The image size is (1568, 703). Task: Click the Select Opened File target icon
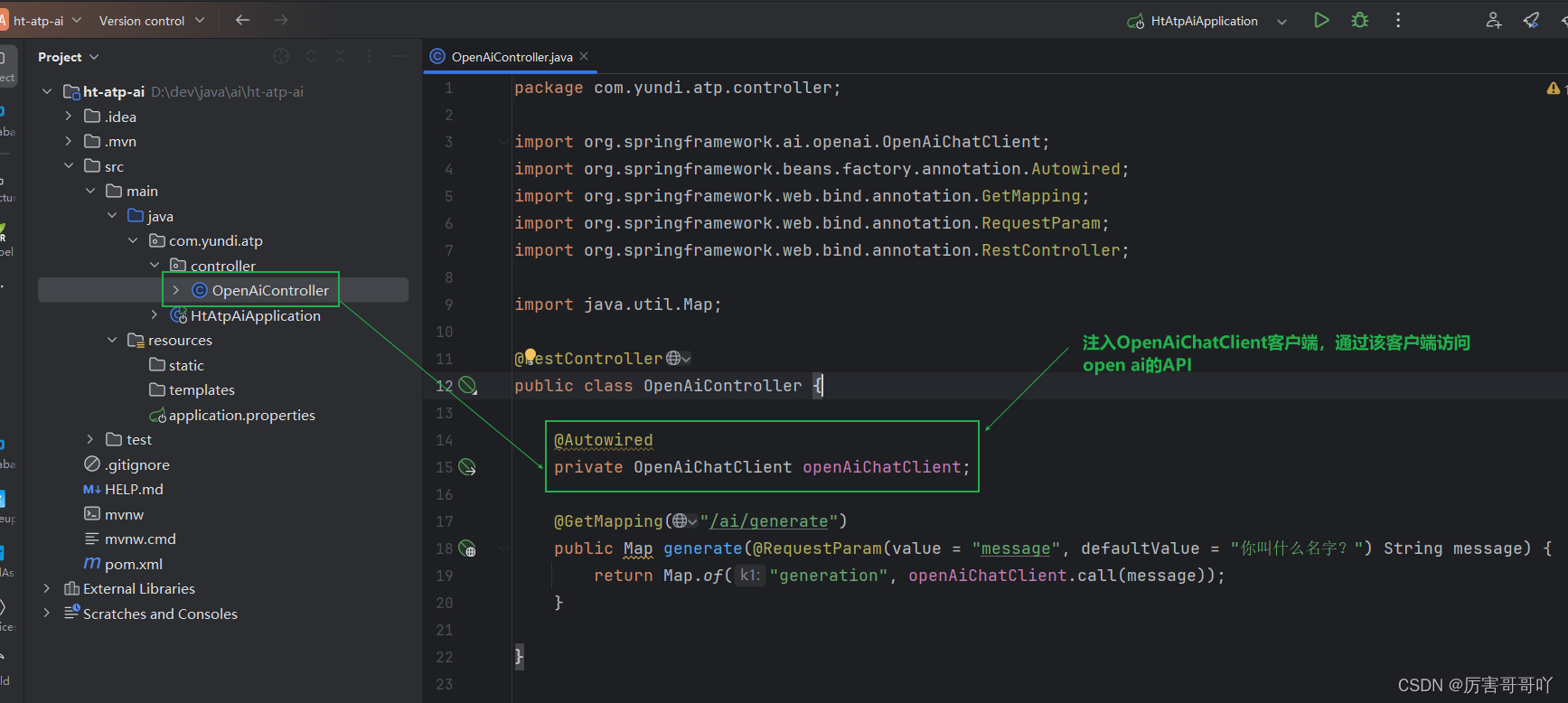[281, 56]
